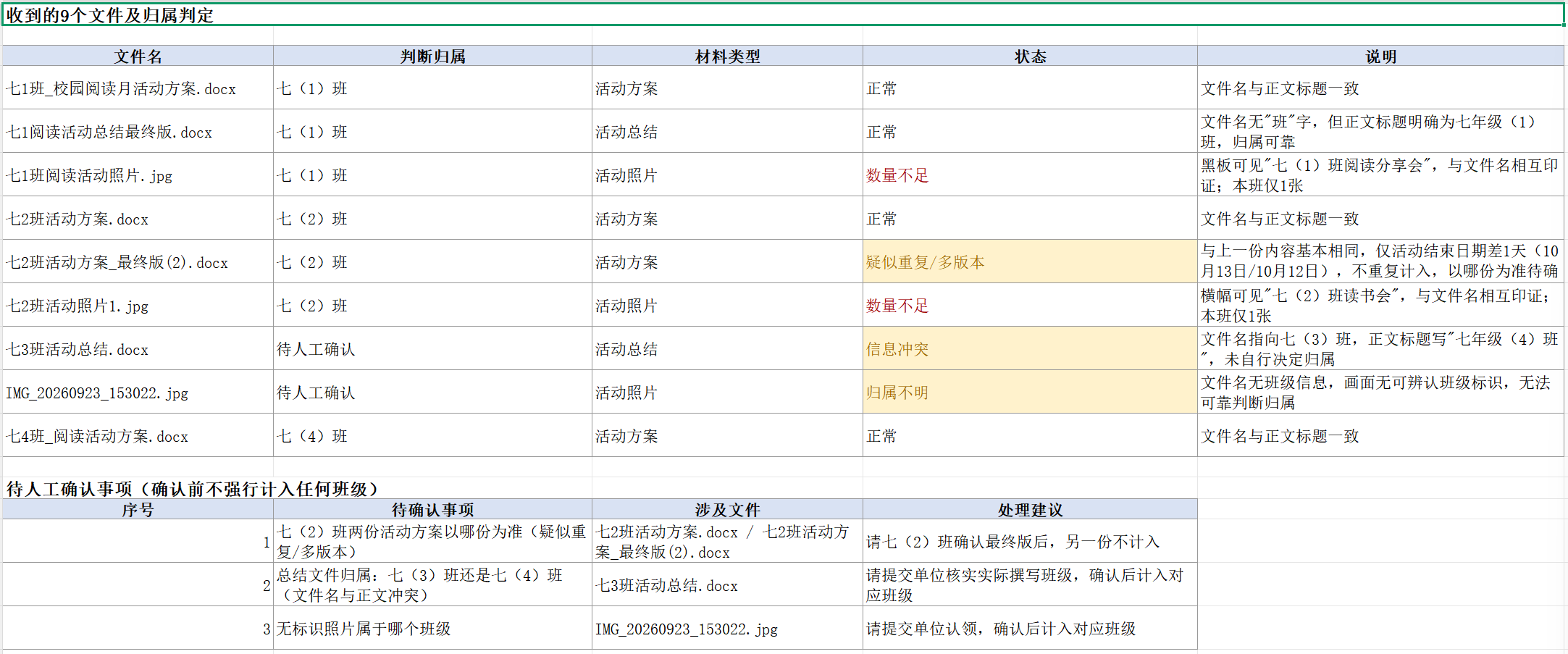Select file name cell "IMG_20260923_153022.jpg" in upper table
This screenshot has width=1568, height=654.
(x=138, y=392)
